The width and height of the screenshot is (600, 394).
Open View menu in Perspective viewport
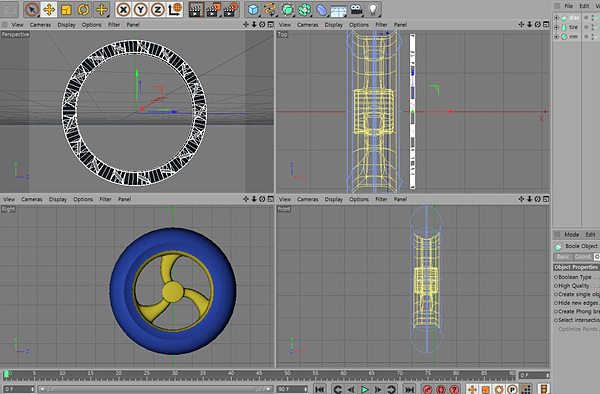(x=17, y=24)
